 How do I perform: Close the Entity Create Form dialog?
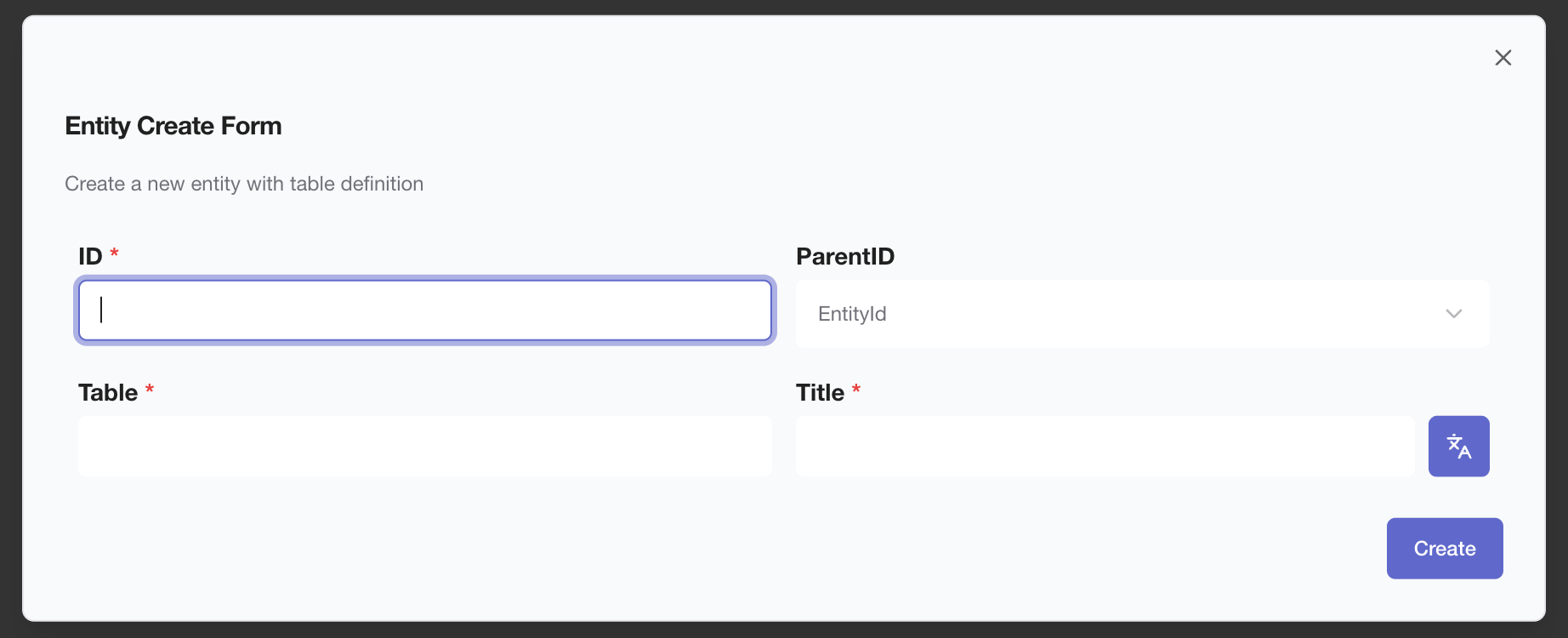(1503, 58)
